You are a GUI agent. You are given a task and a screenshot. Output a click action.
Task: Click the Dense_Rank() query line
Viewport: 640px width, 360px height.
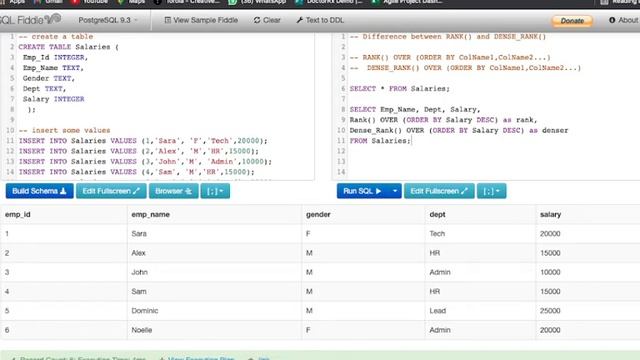tap(459, 130)
